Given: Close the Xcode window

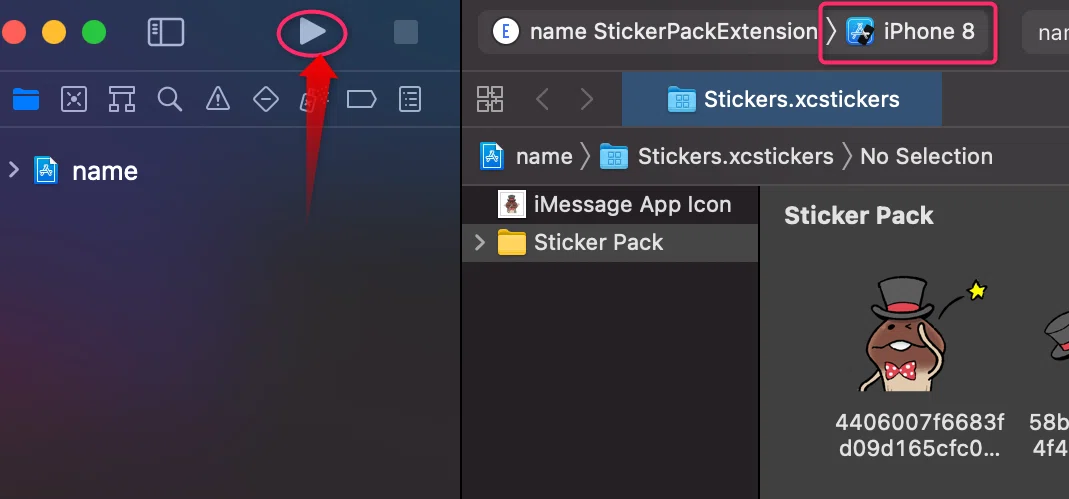Looking at the screenshot, I should point(14,32).
